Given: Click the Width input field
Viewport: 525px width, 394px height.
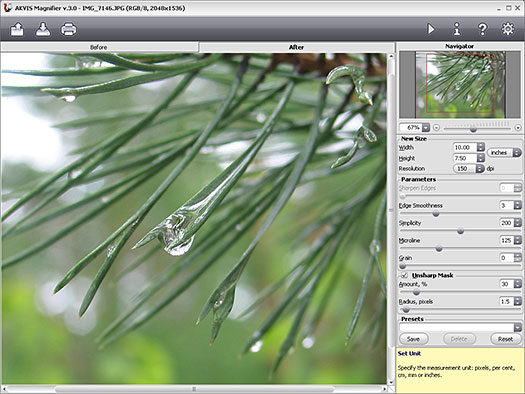Looking at the screenshot, I should [465, 147].
